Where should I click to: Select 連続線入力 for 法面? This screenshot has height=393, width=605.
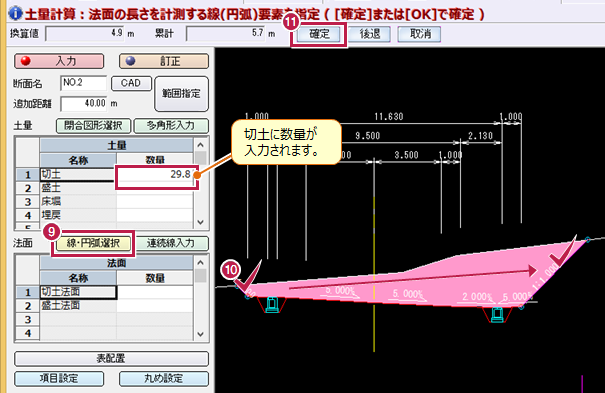click(x=171, y=243)
